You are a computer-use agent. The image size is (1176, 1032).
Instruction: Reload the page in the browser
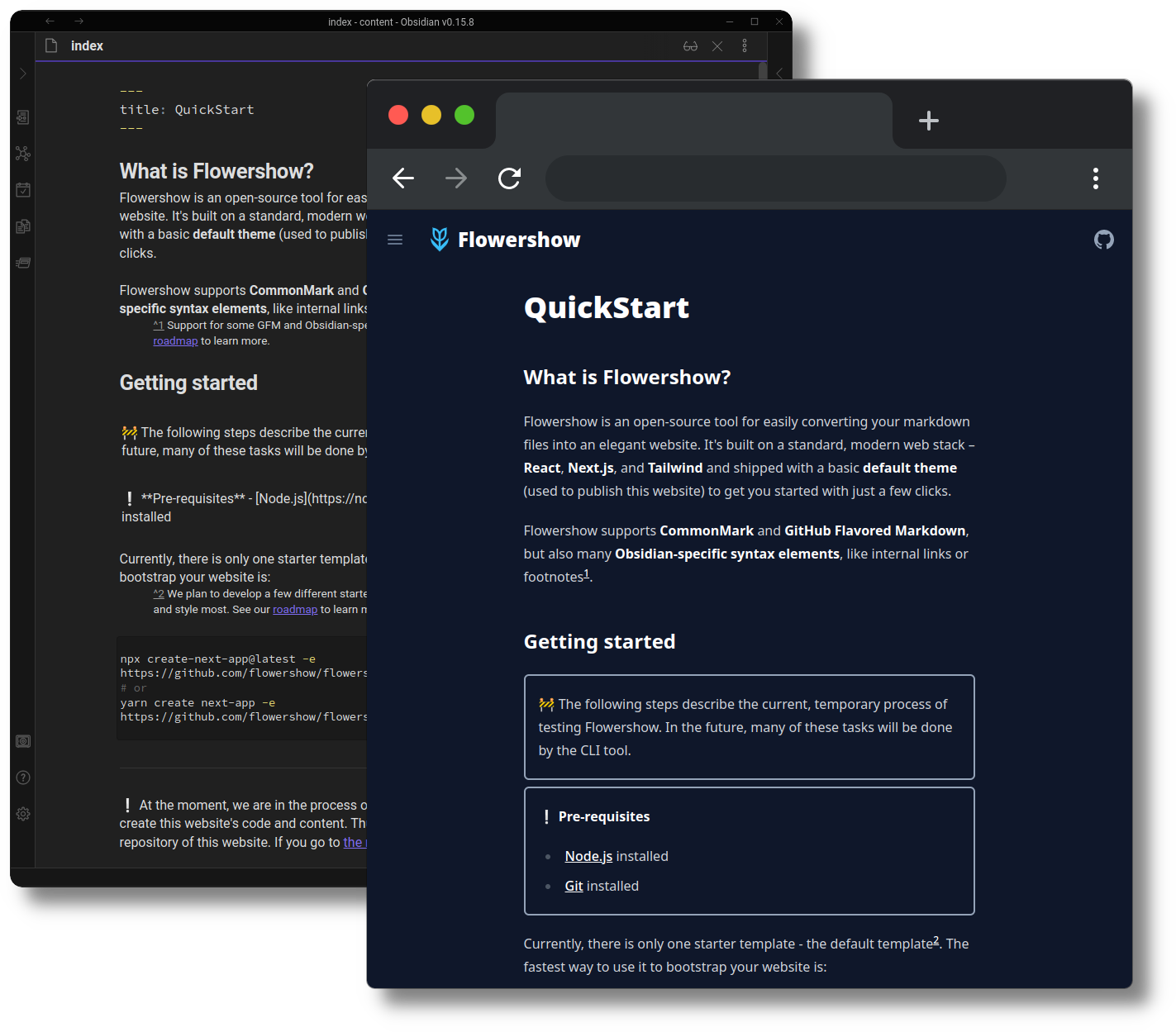click(509, 178)
